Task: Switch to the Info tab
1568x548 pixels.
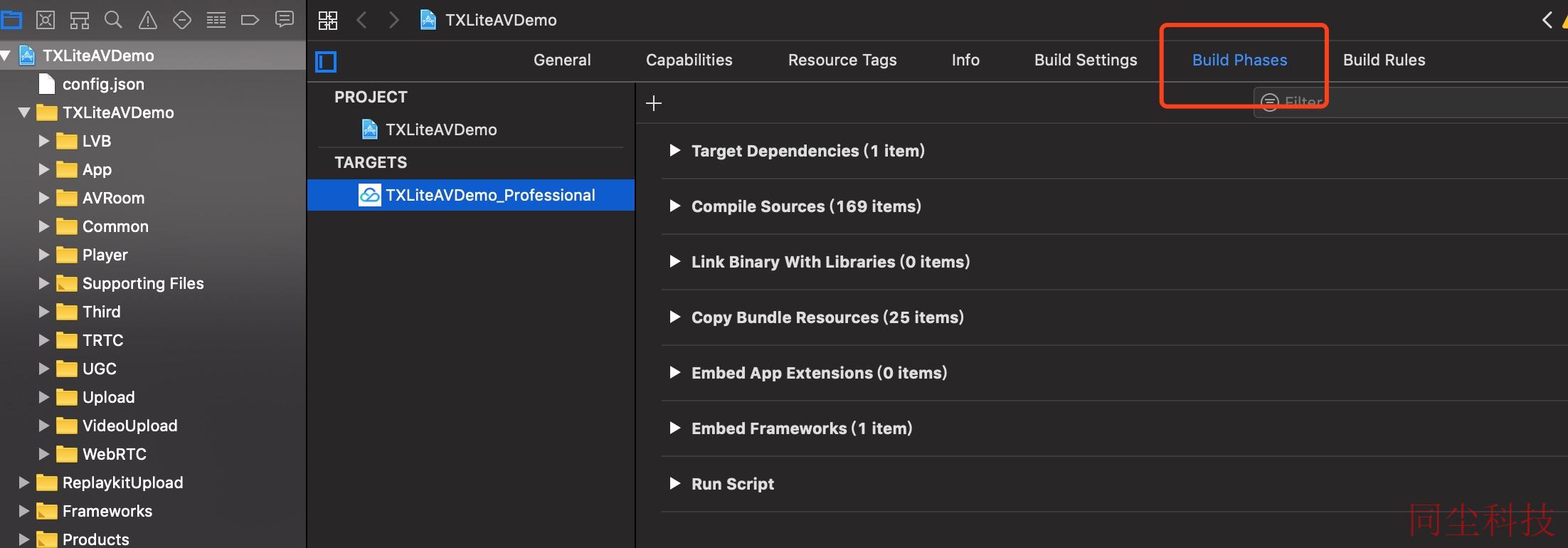Action: (x=965, y=60)
